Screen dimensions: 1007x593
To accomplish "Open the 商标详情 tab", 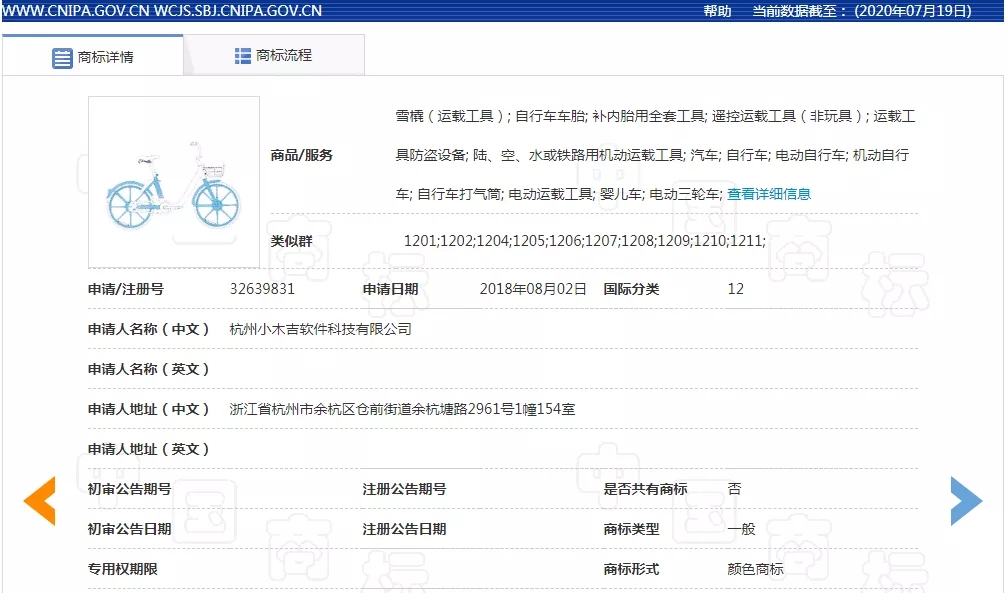I will tap(105, 57).
